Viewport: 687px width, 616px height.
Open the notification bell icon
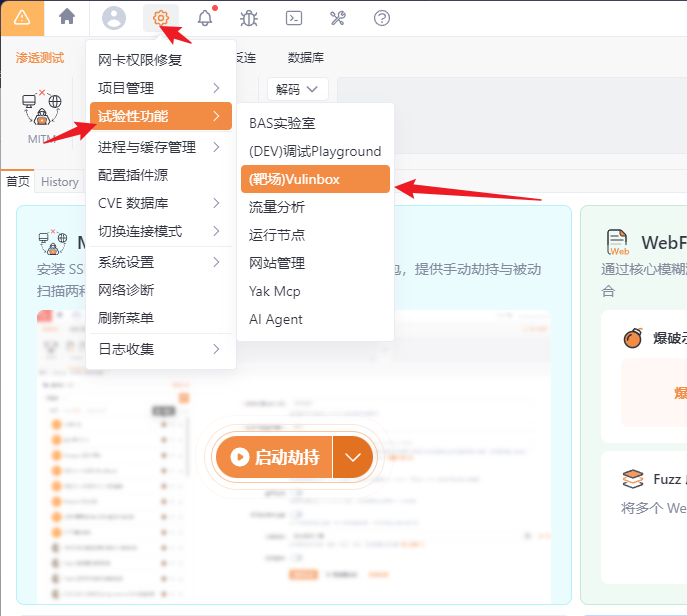(205, 18)
